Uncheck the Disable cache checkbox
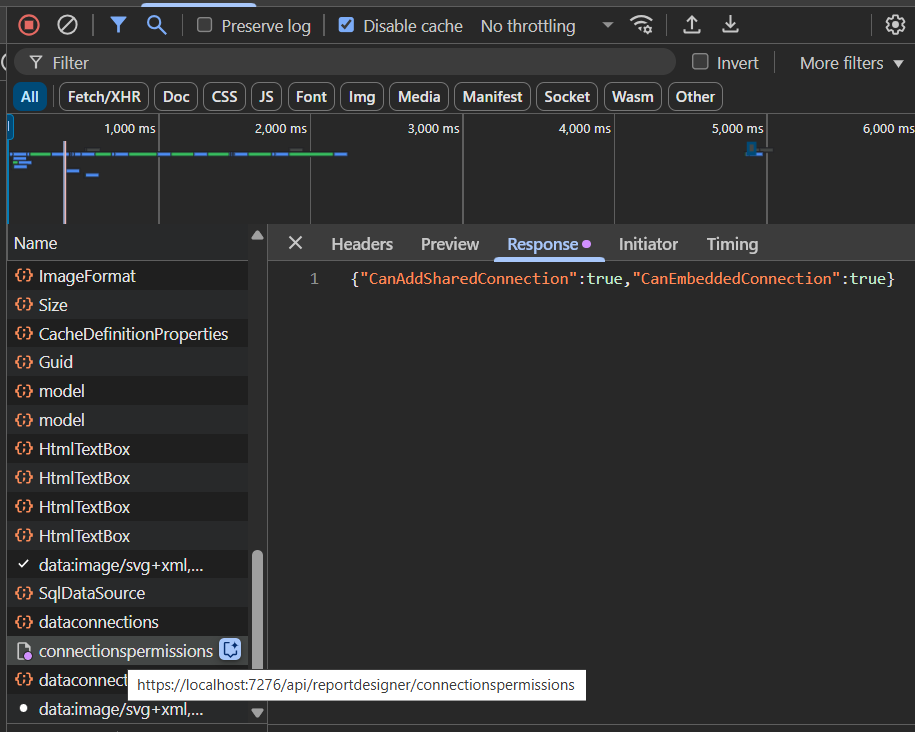Screen dimensions: 915x732 pyautogui.click(x=346, y=26)
